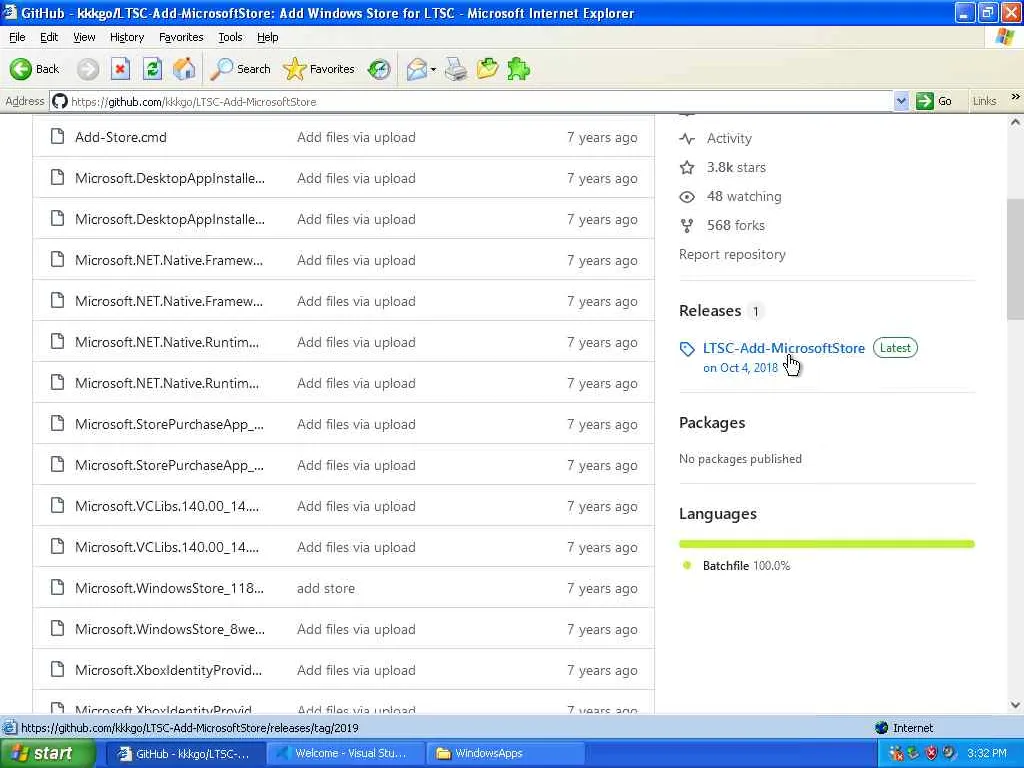This screenshot has height=768, width=1024.
Task: Click the folder toolbar icon
Action: click(487, 69)
